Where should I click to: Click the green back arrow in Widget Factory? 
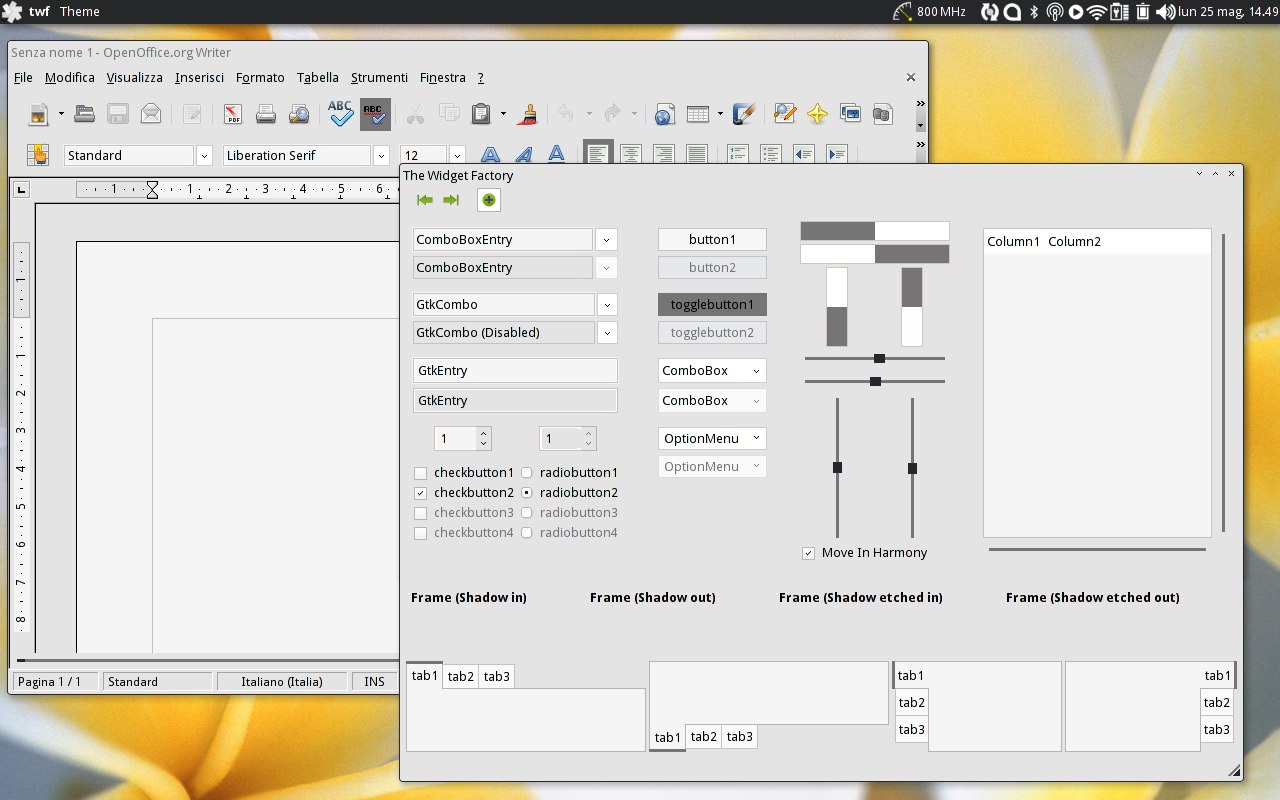pos(425,200)
